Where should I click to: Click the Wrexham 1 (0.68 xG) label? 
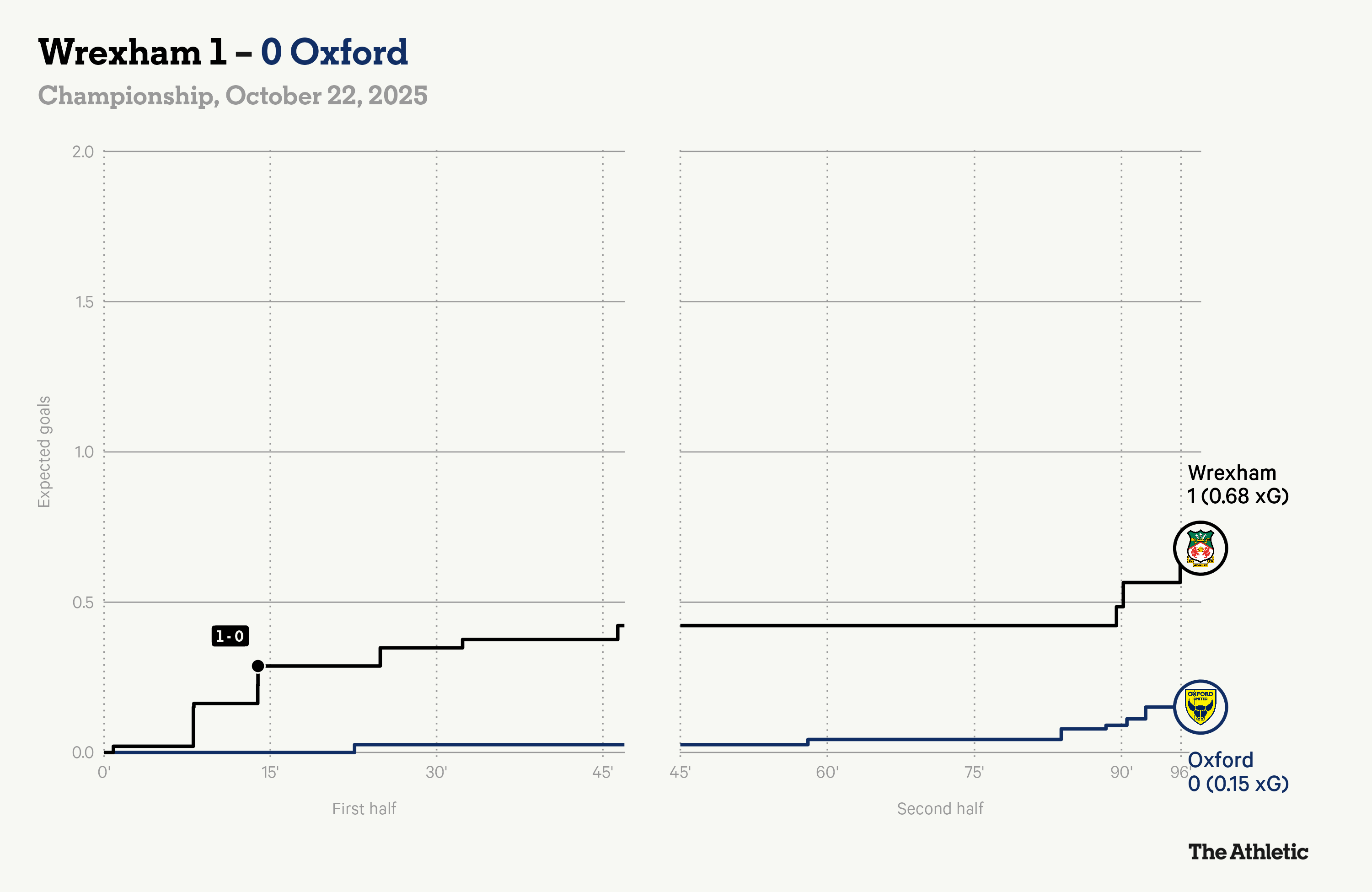(x=1237, y=484)
